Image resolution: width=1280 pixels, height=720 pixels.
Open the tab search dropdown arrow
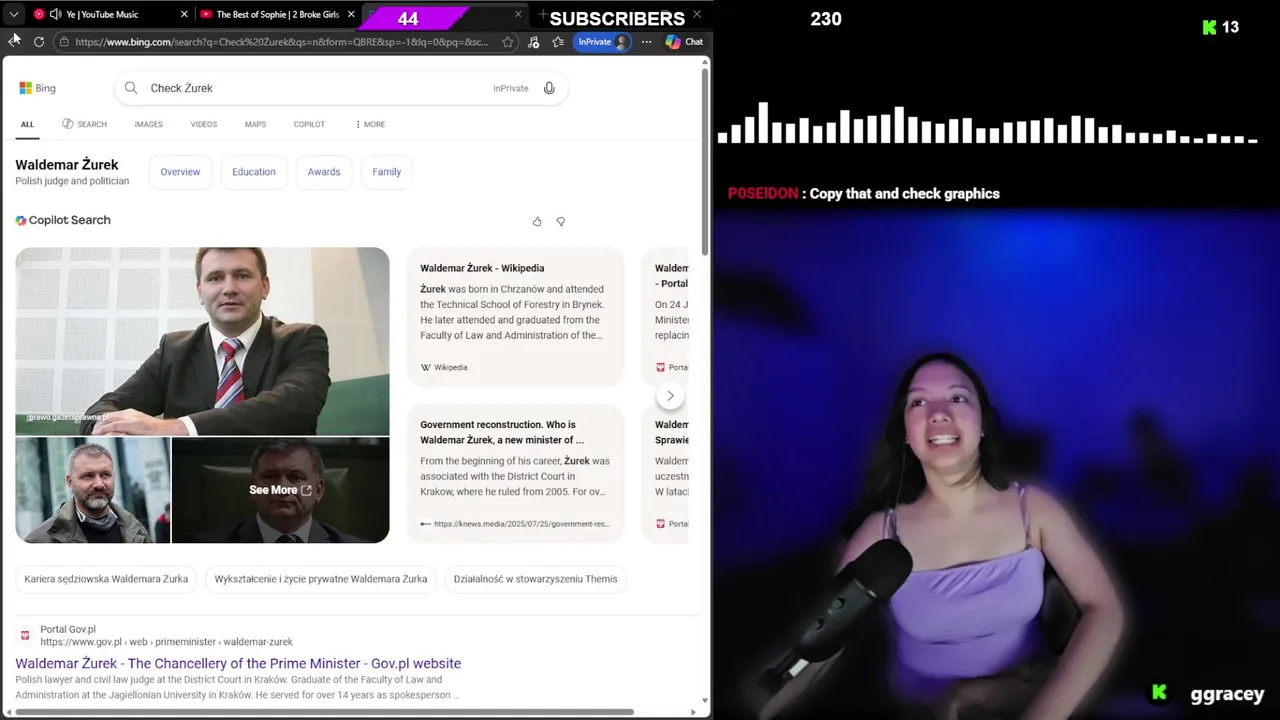tap(14, 14)
